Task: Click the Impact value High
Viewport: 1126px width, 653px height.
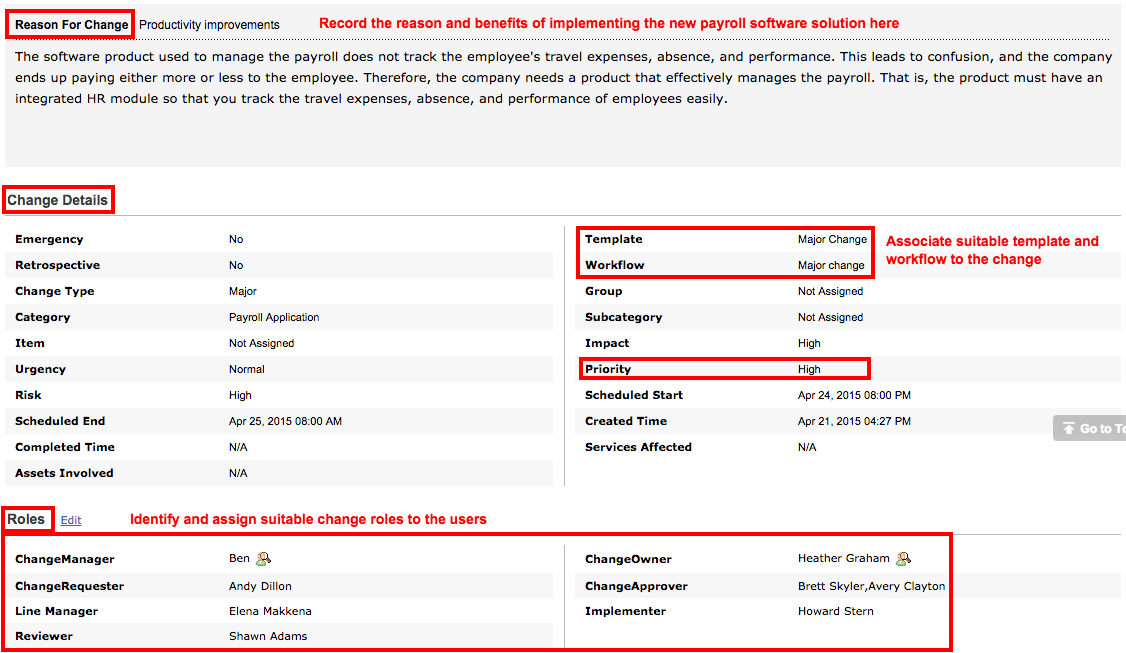Action: (x=809, y=343)
